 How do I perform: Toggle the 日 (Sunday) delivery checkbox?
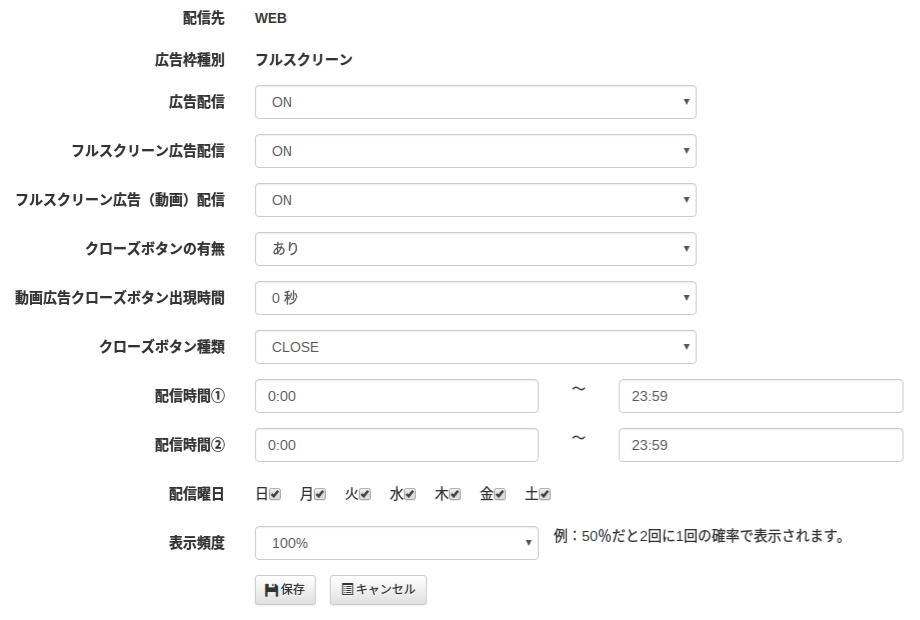click(x=275, y=494)
